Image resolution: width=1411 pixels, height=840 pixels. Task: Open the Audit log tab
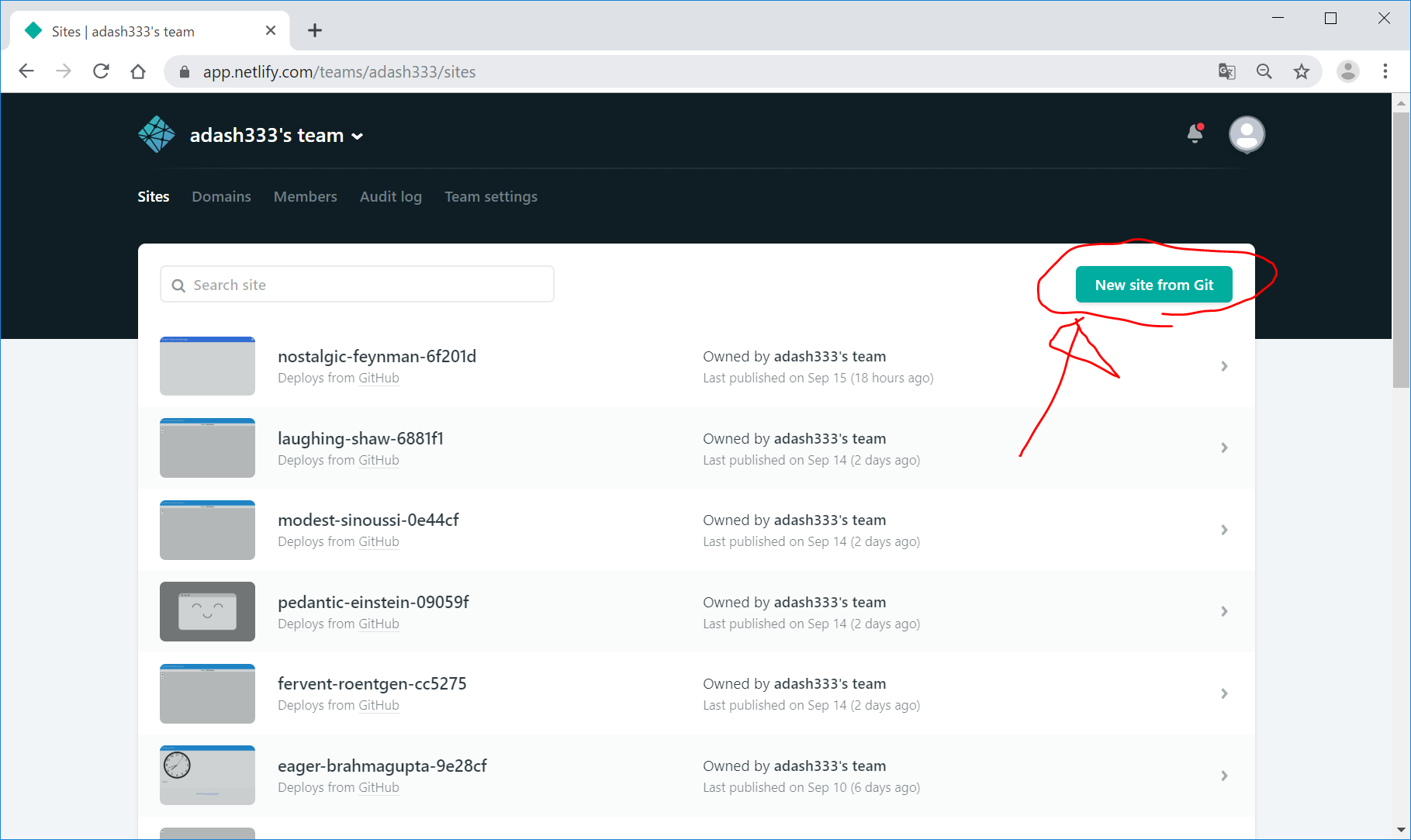click(x=390, y=197)
